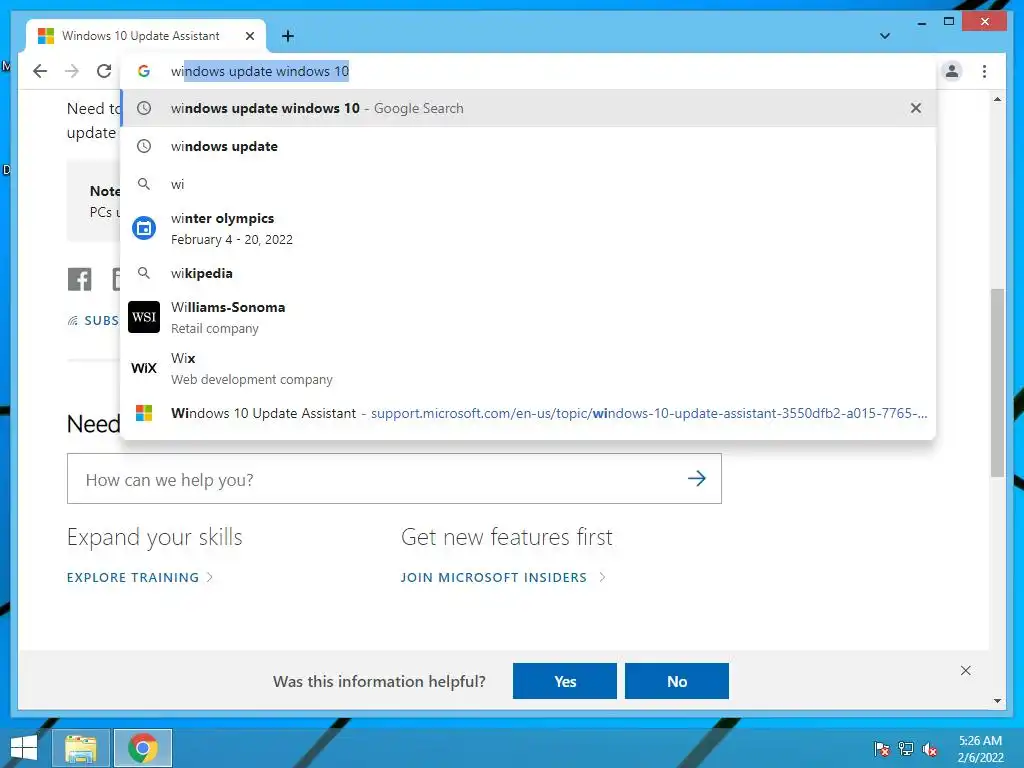
Task: Answer No to 'Was this information helpful?'
Action: coord(677,681)
